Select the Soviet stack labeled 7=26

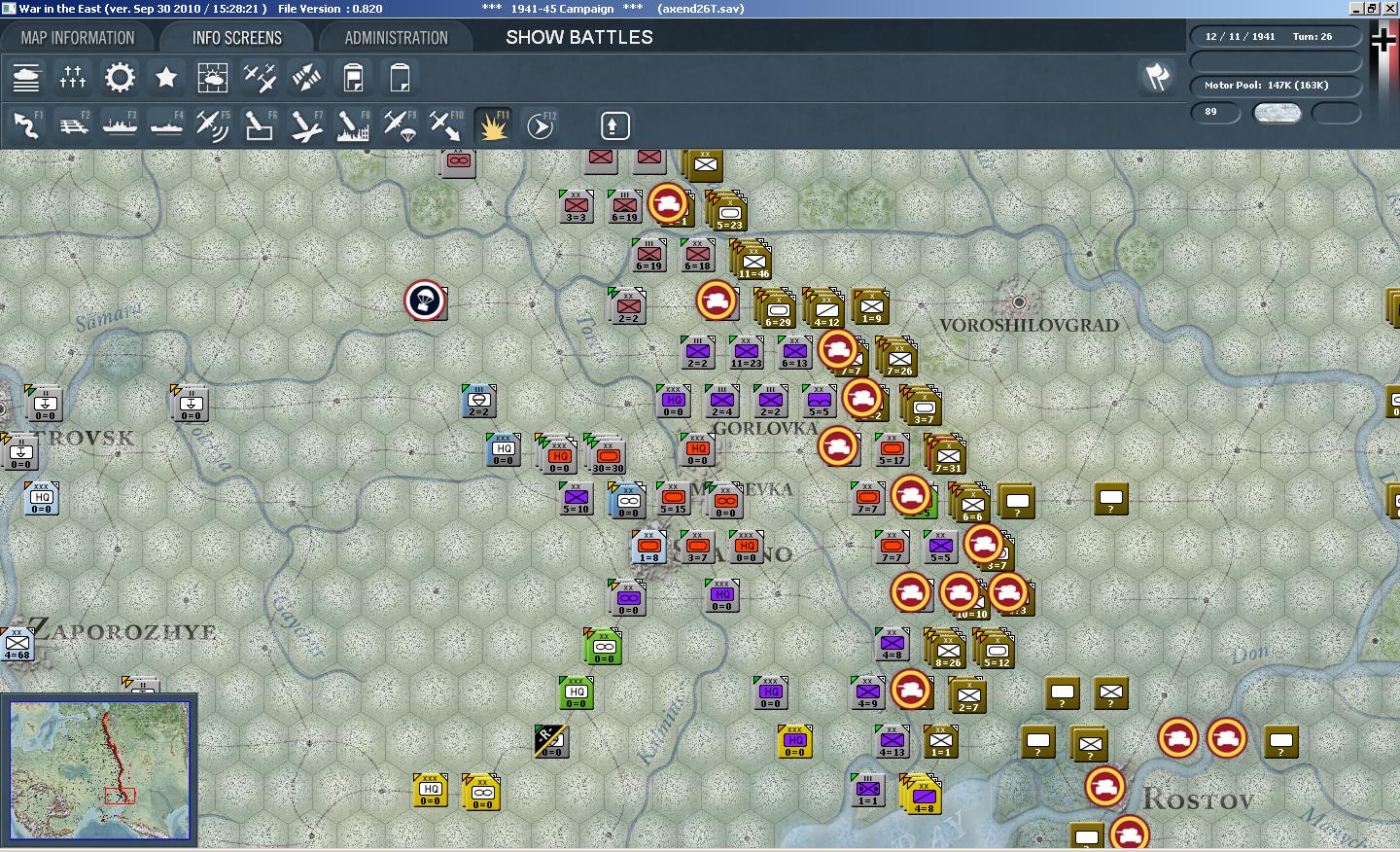pos(897,356)
